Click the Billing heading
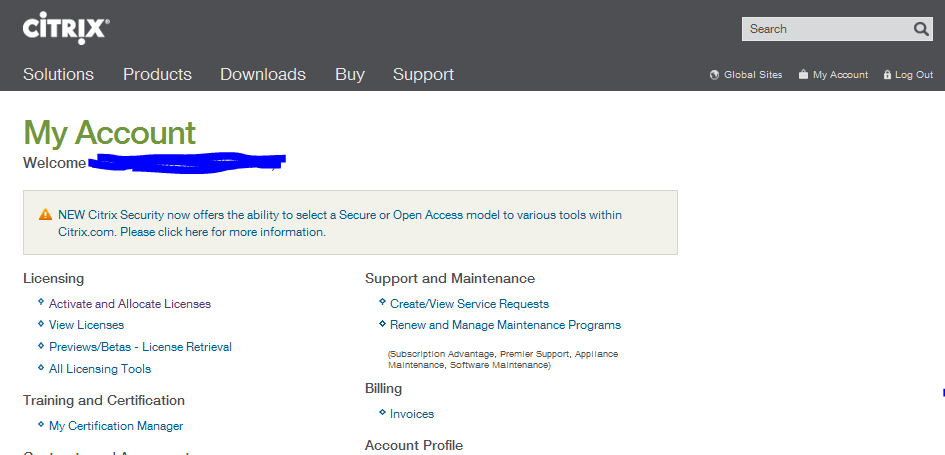 point(383,389)
